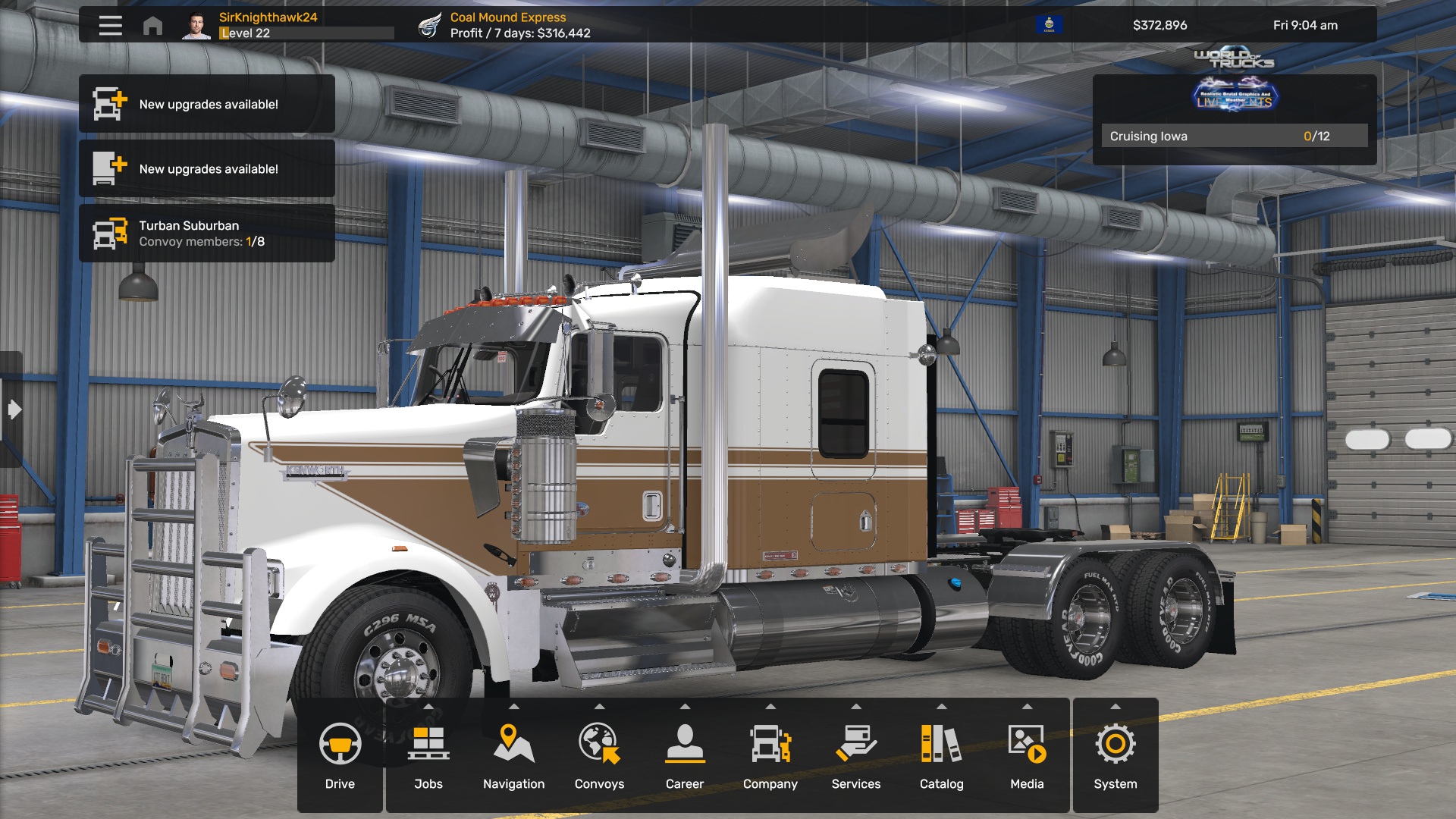This screenshot has height=819, width=1456.
Task: Open the Jobs menu
Action: [428, 756]
